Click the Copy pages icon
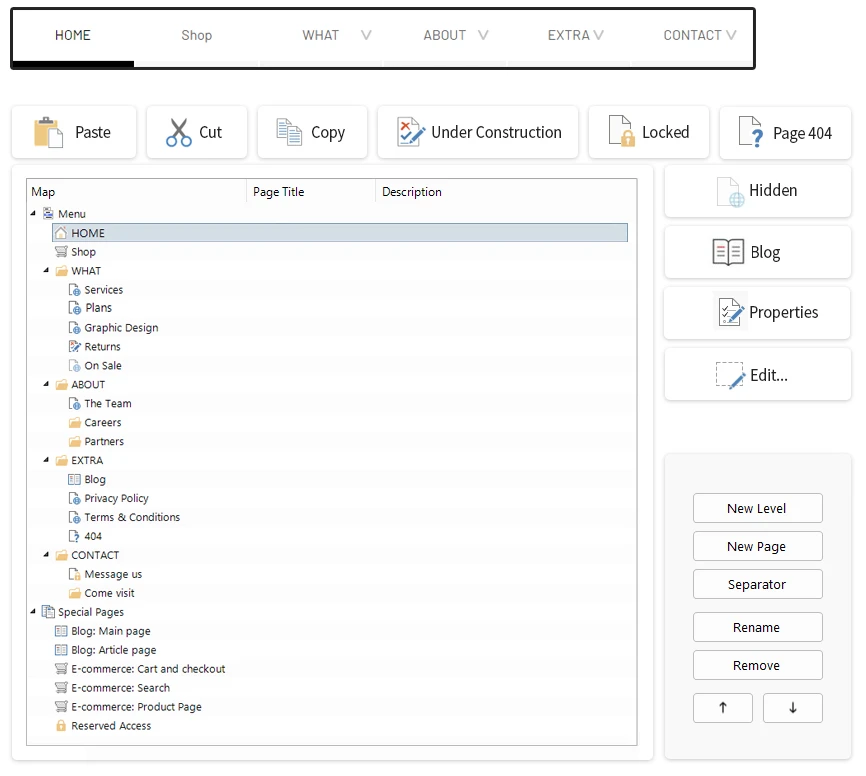Screen dimensions: 866x776 (289, 132)
